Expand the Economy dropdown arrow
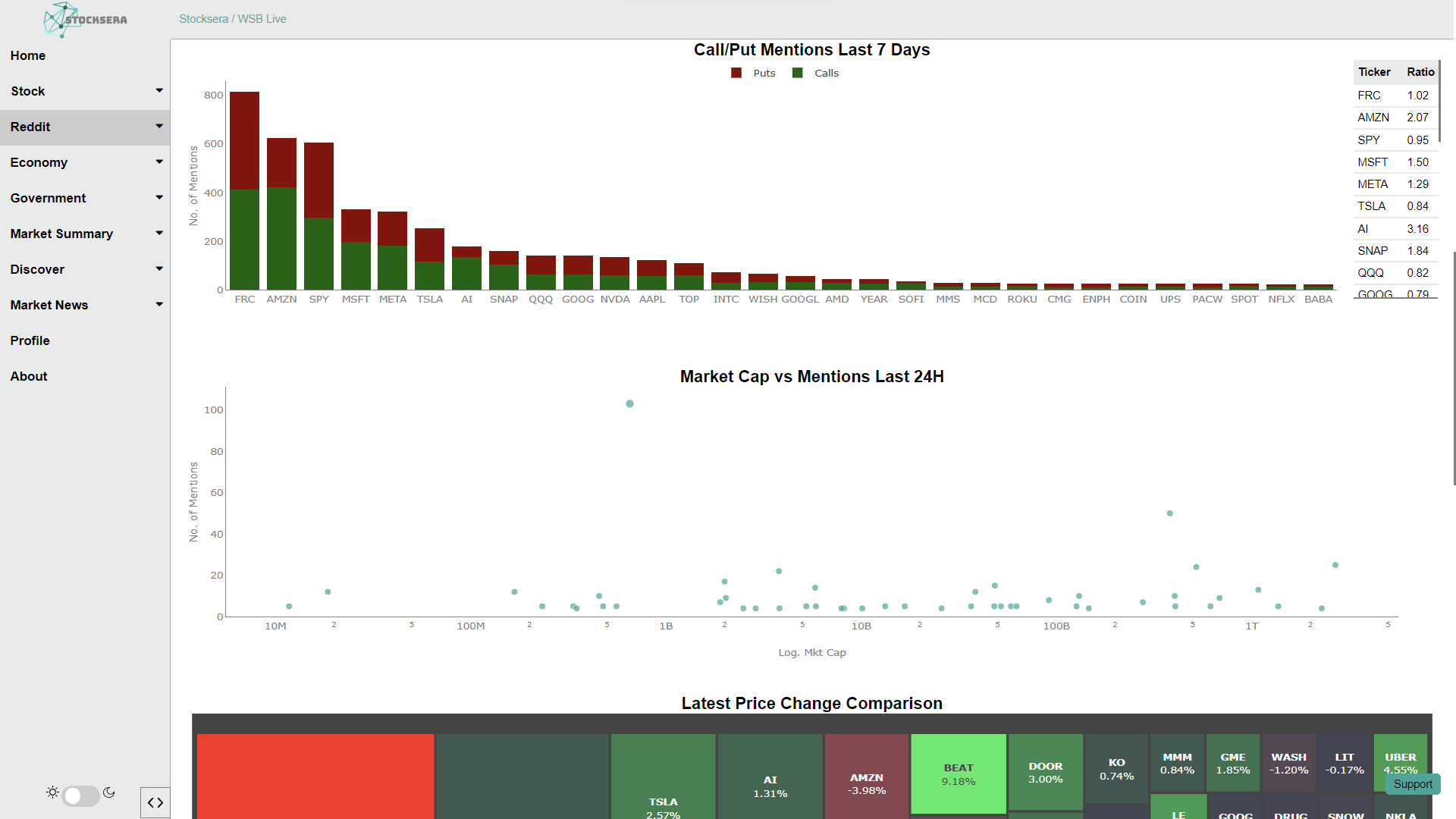Screen dimensions: 1456x819 tap(159, 162)
